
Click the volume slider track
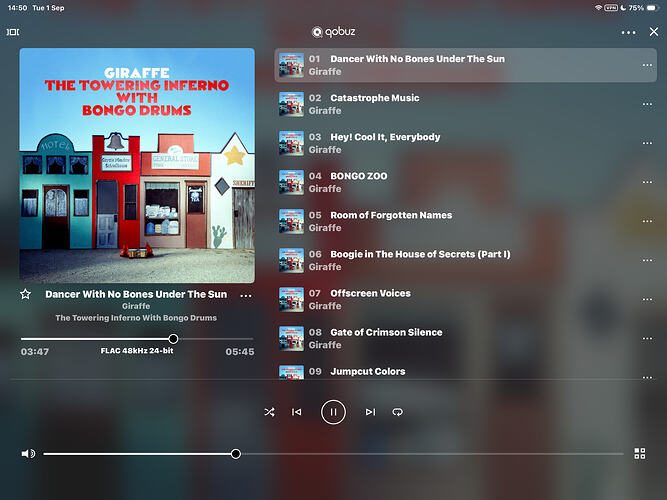333,454
